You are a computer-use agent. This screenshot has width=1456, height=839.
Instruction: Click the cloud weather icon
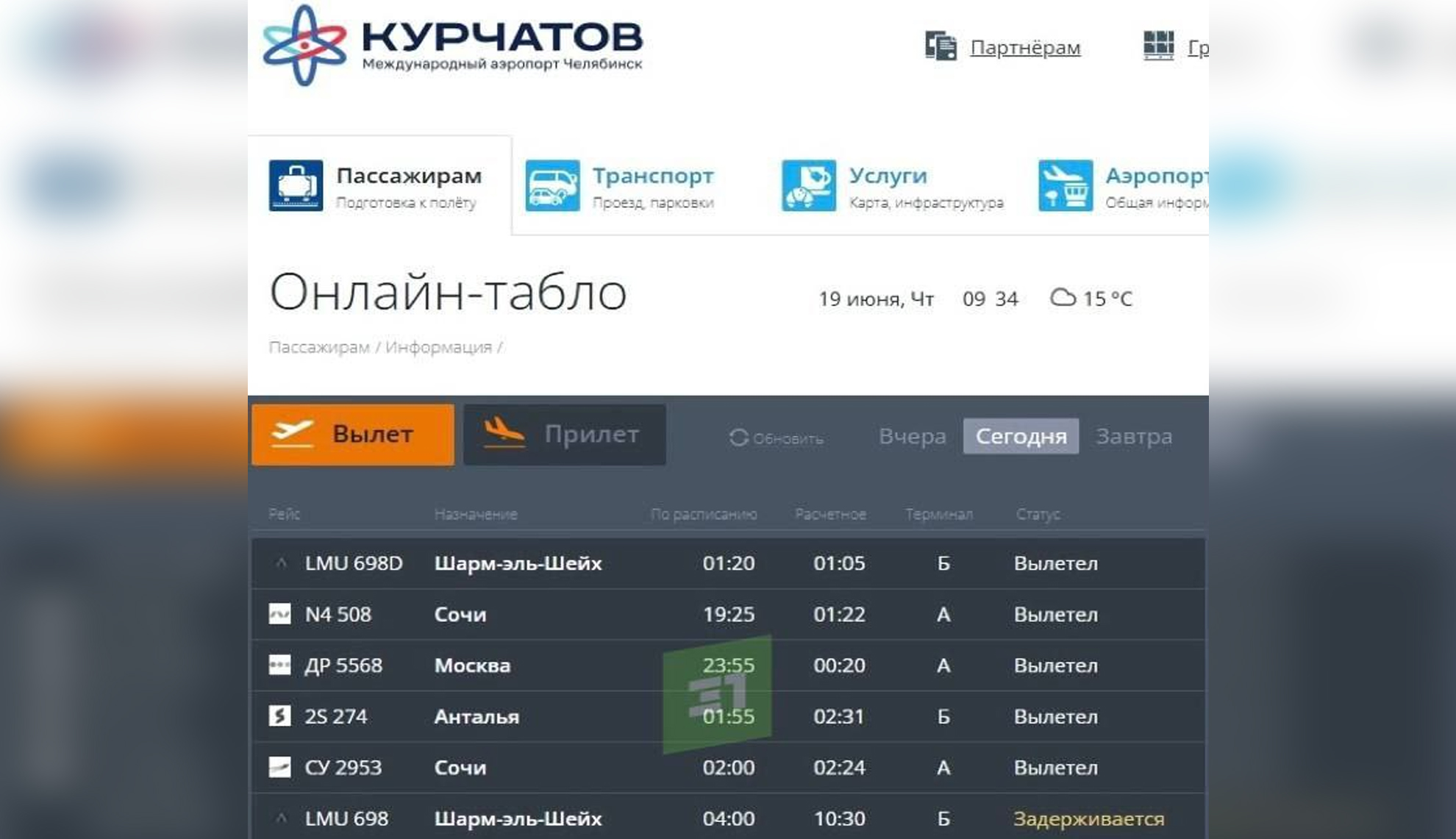[1063, 298]
